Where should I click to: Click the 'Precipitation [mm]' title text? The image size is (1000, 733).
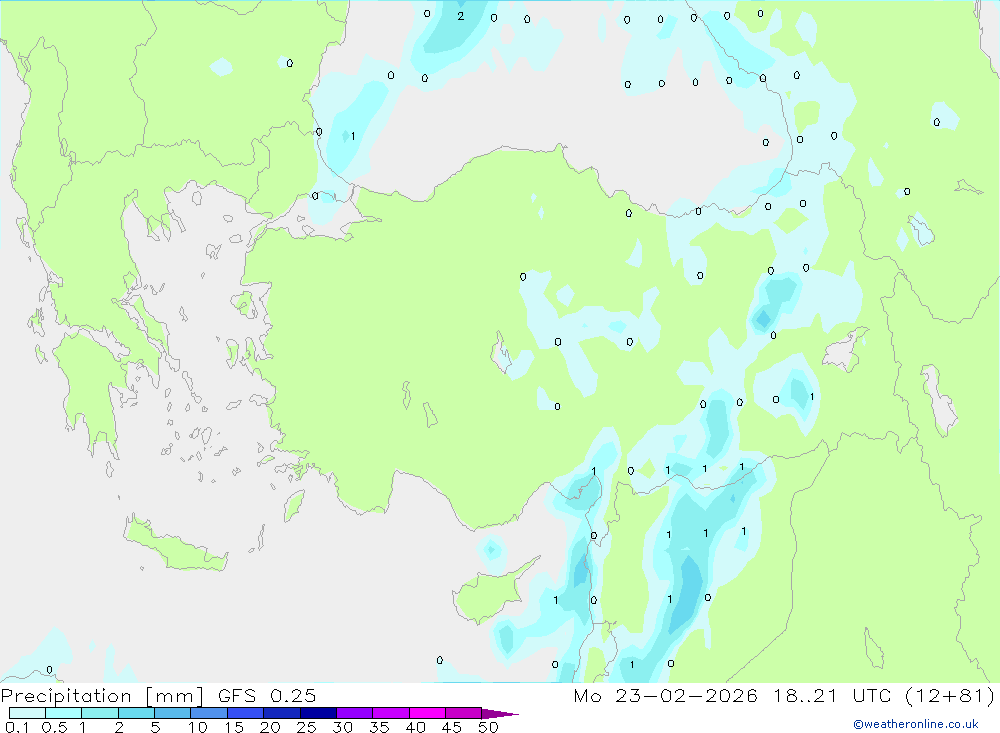point(102,696)
